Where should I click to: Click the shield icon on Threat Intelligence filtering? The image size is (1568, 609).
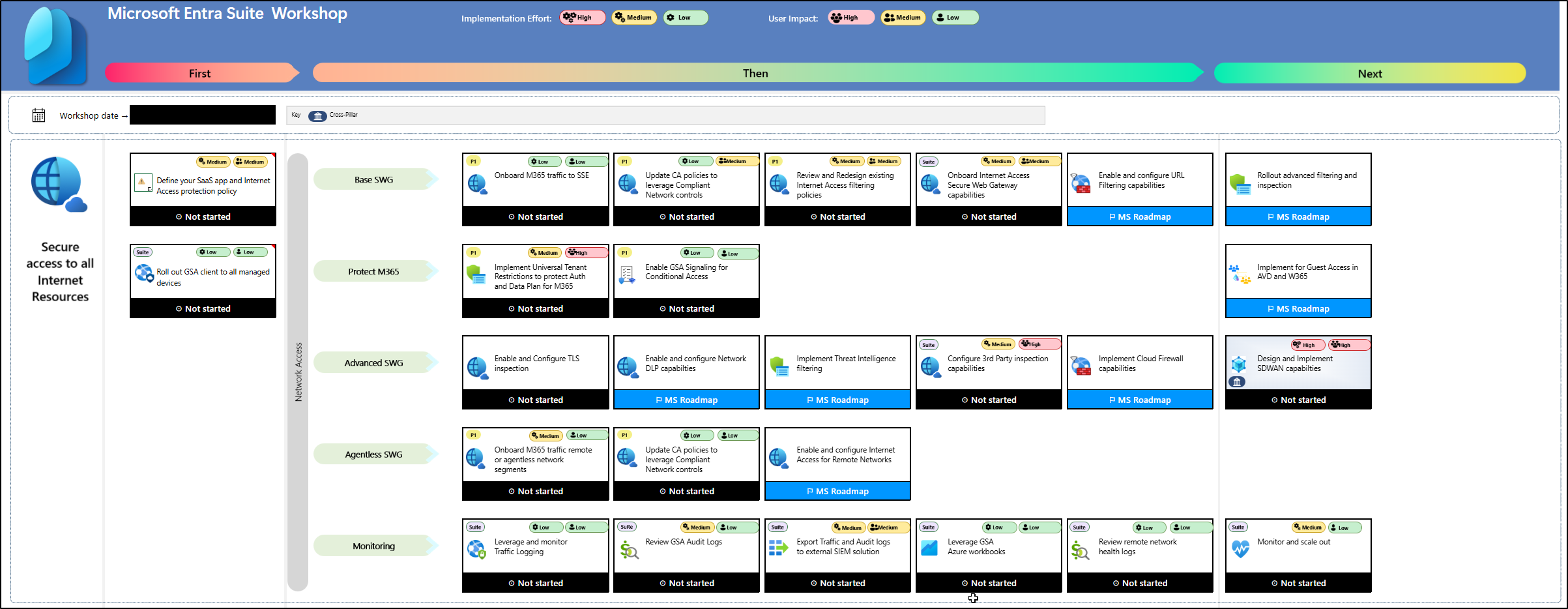(779, 366)
